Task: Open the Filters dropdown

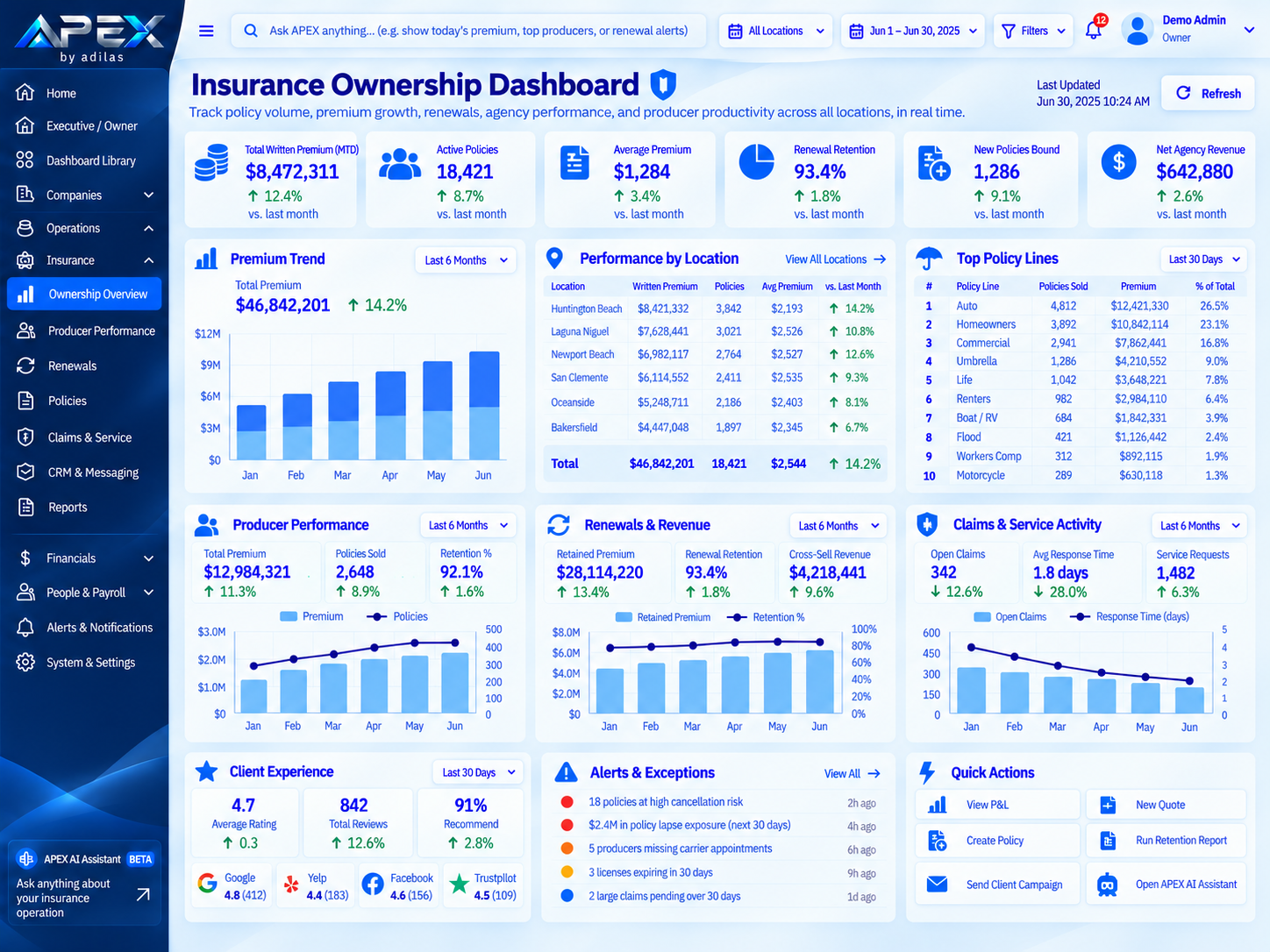Action: (1033, 31)
